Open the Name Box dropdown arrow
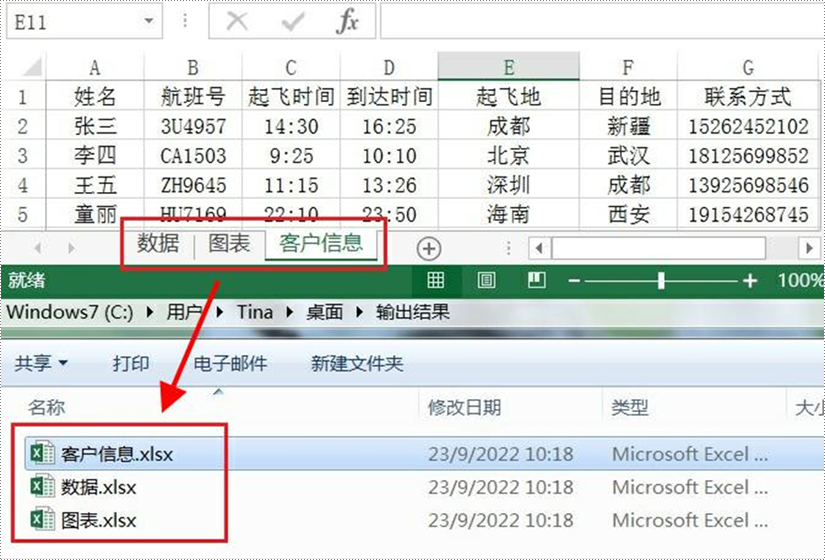The height and width of the screenshot is (560, 825). click(x=149, y=22)
